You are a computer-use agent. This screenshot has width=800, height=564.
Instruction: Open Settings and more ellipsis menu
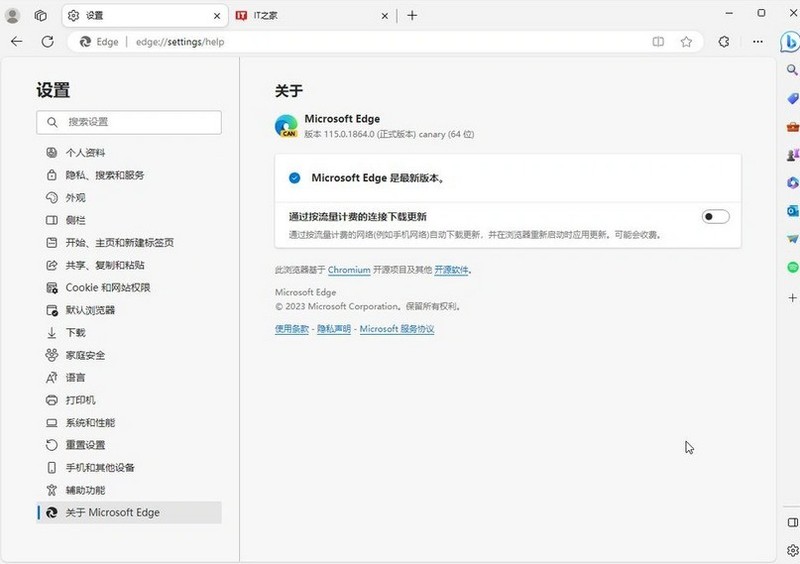point(758,42)
